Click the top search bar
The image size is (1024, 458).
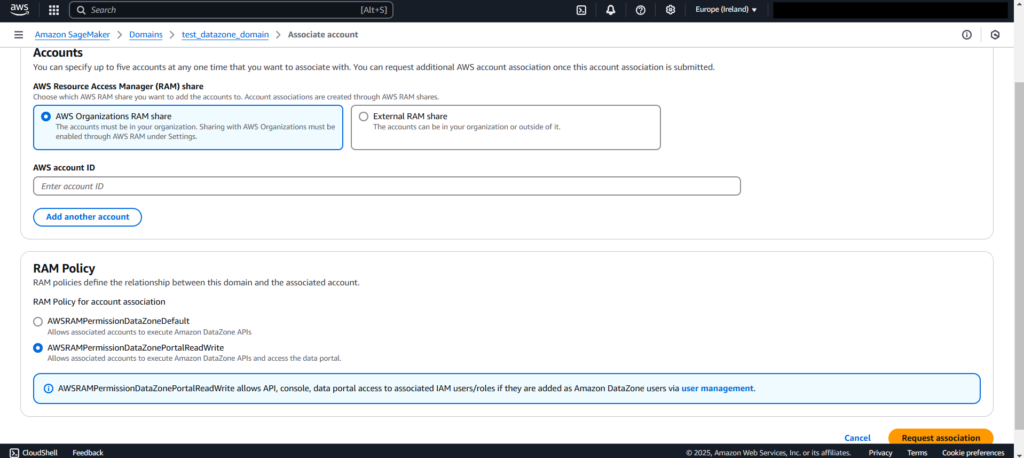pyautogui.click(x=231, y=10)
